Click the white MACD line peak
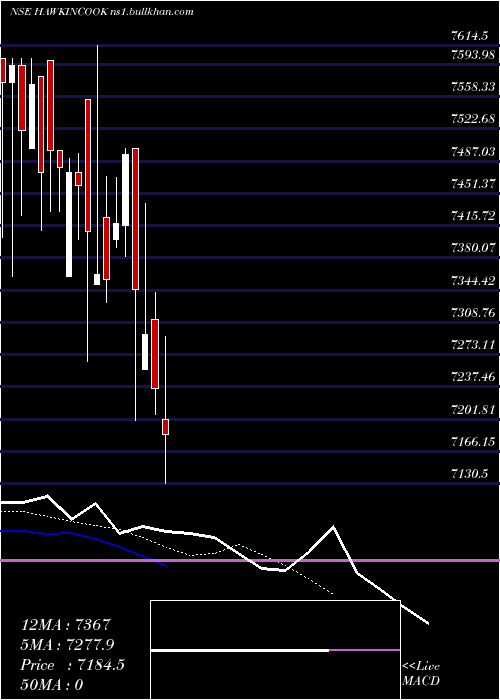The height and width of the screenshot is (700, 500). [333, 527]
